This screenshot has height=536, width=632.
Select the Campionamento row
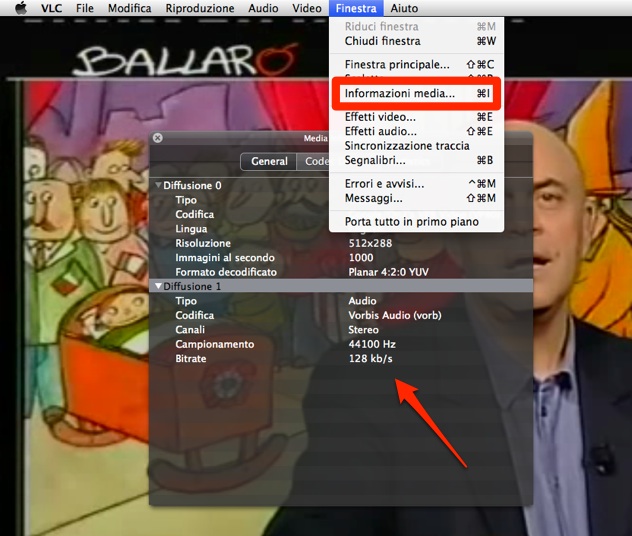pyautogui.click(x=341, y=344)
